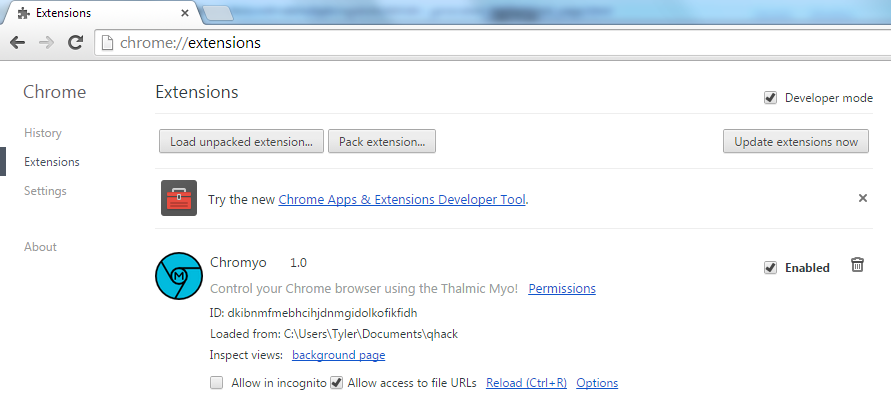Image resolution: width=891 pixels, height=404 pixels.
Task: Click the red toolbox icon
Action: (179, 198)
